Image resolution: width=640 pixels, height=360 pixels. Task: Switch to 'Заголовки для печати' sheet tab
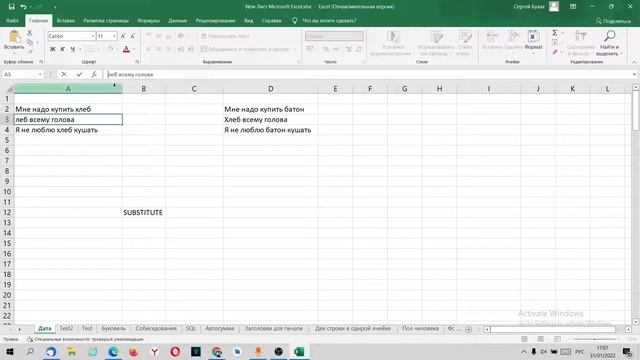click(274, 329)
